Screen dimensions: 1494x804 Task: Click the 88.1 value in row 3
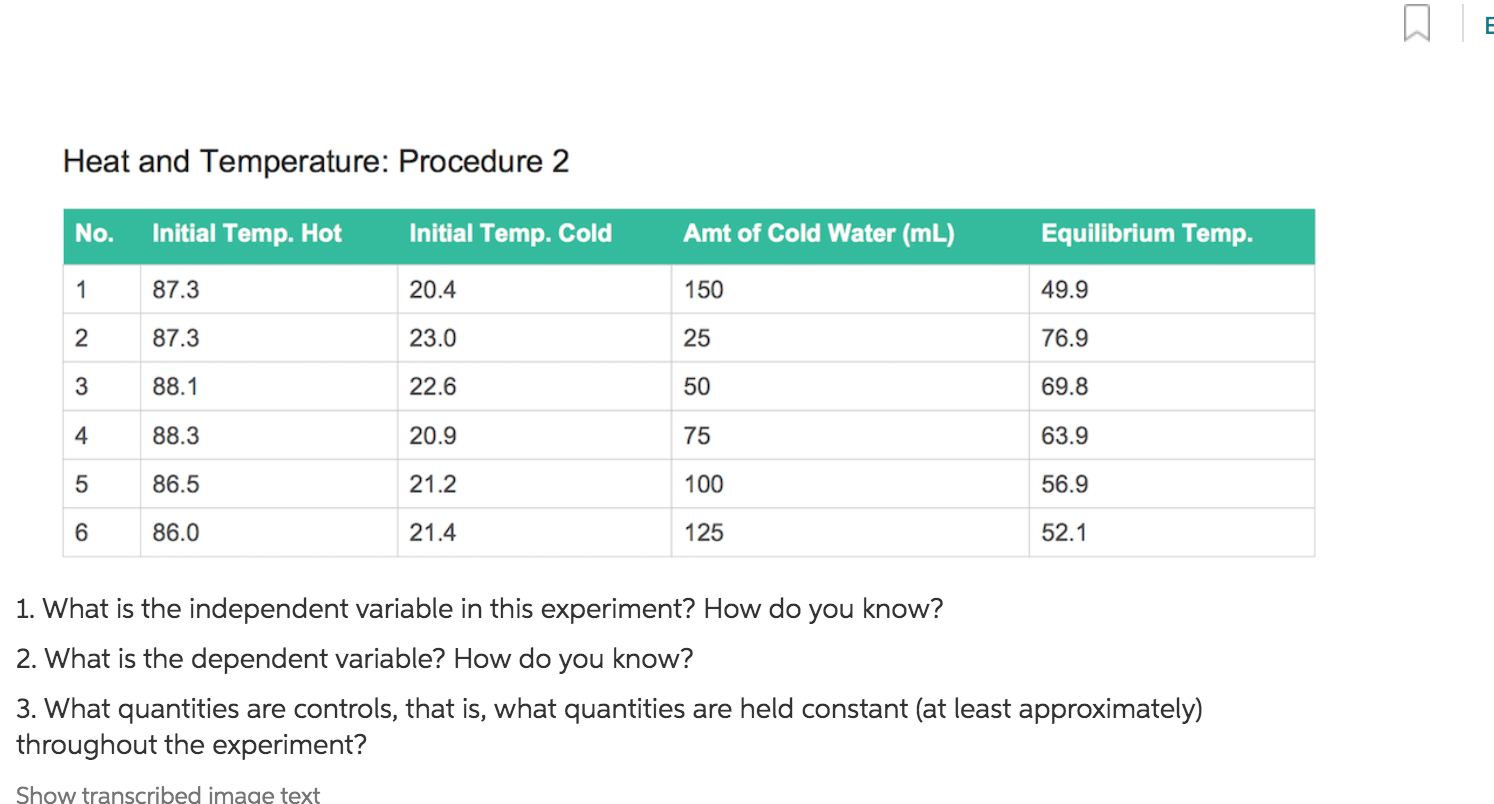pyautogui.click(x=176, y=386)
